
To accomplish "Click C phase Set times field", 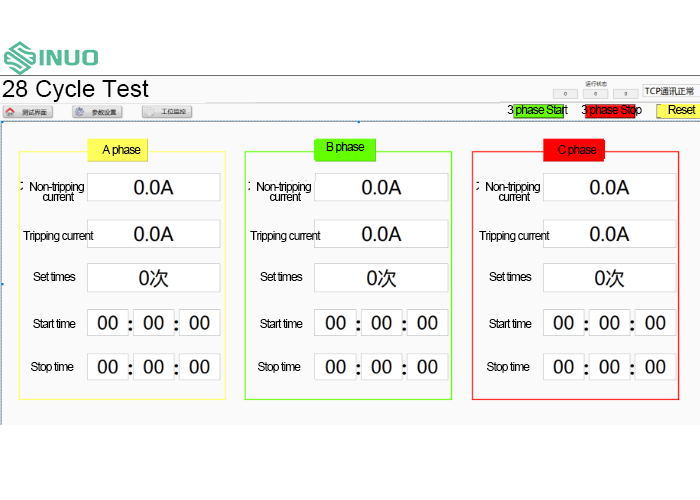I will [x=609, y=278].
